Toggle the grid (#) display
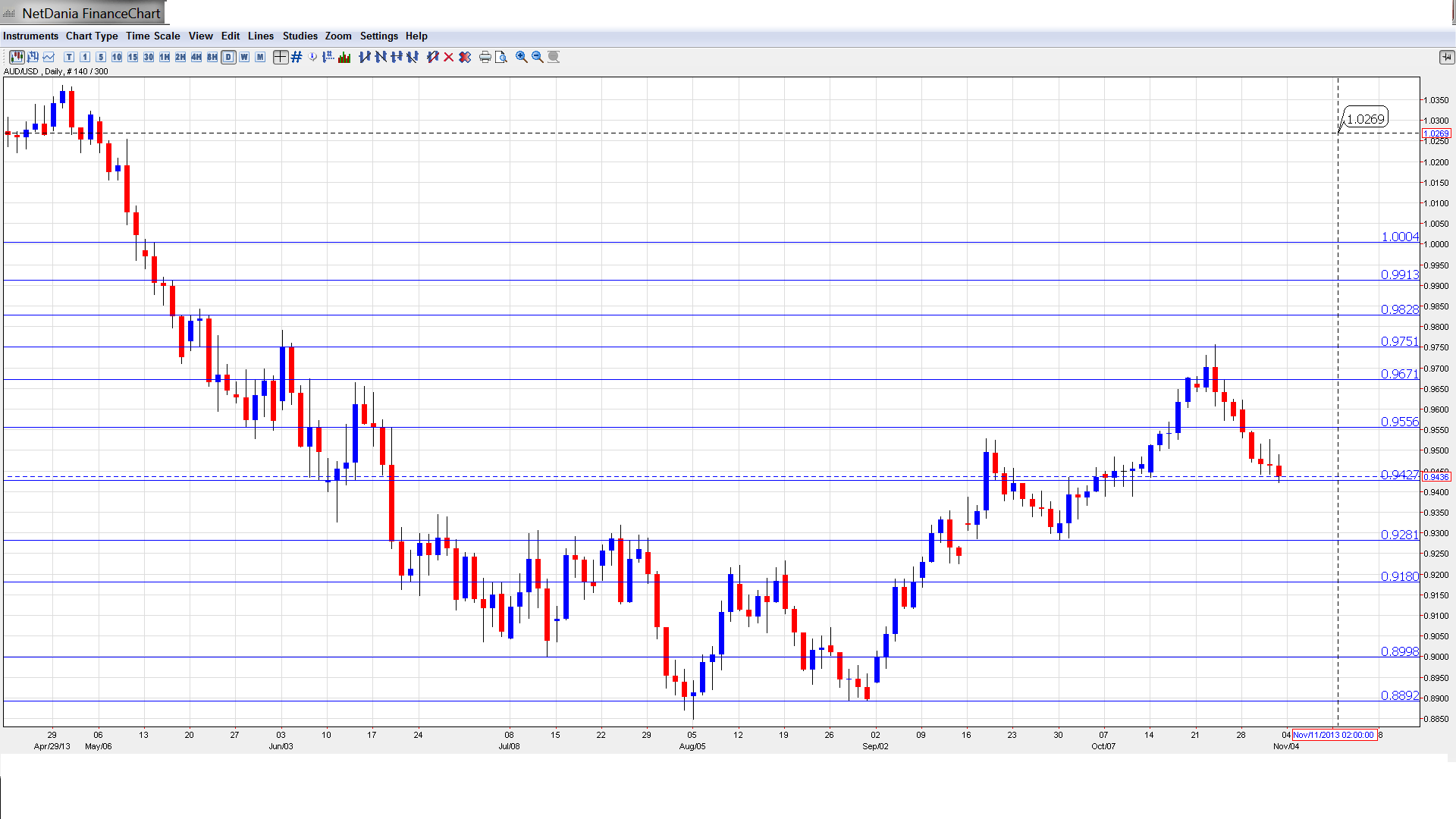Viewport: 1456px width, 819px height. pyautogui.click(x=297, y=57)
